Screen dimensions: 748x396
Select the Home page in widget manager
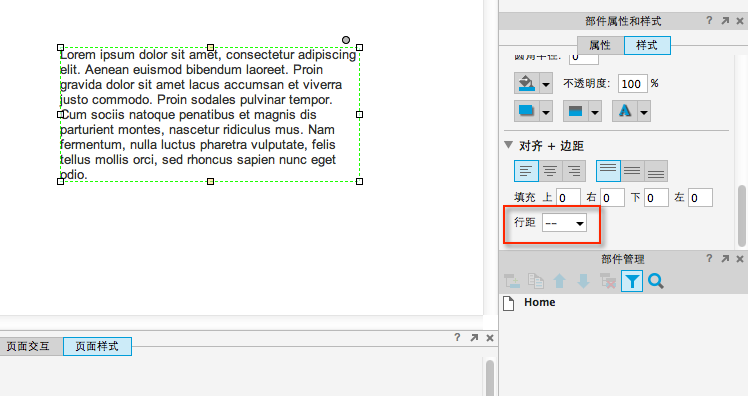(x=540, y=302)
